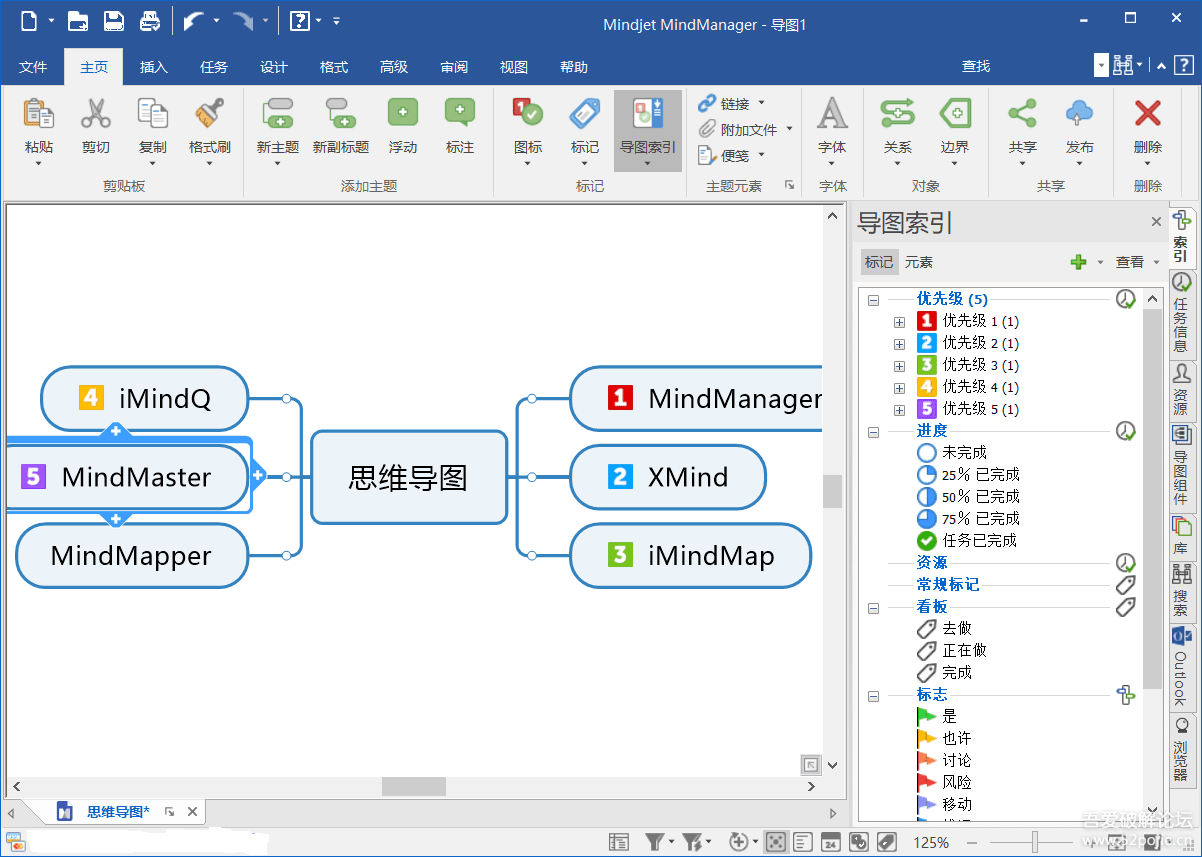Select the 未完成 progress marker
This screenshot has width=1202, height=857.
pyautogui.click(x=957, y=452)
